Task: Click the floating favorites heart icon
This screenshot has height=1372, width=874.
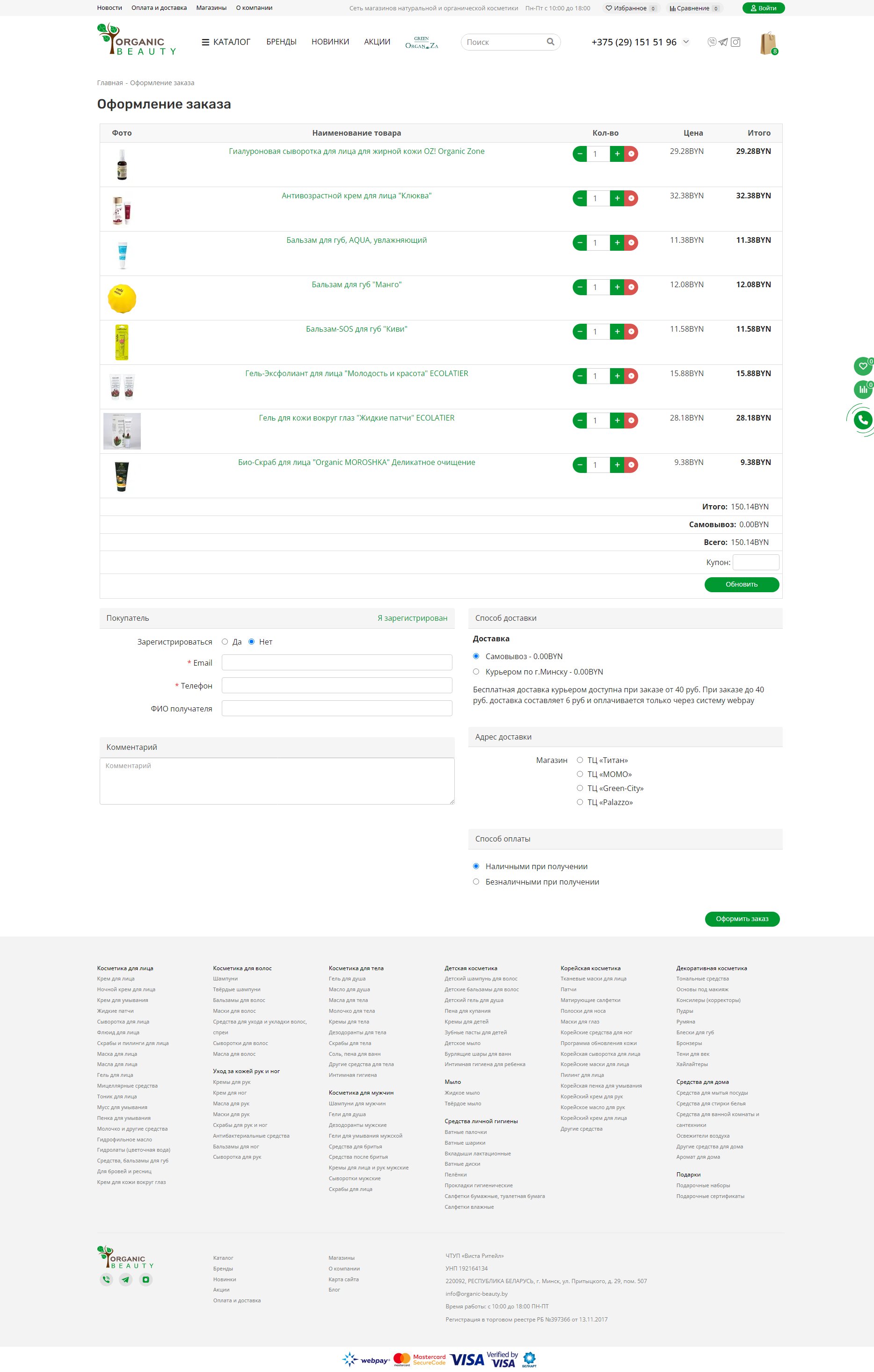Action: 863,366
